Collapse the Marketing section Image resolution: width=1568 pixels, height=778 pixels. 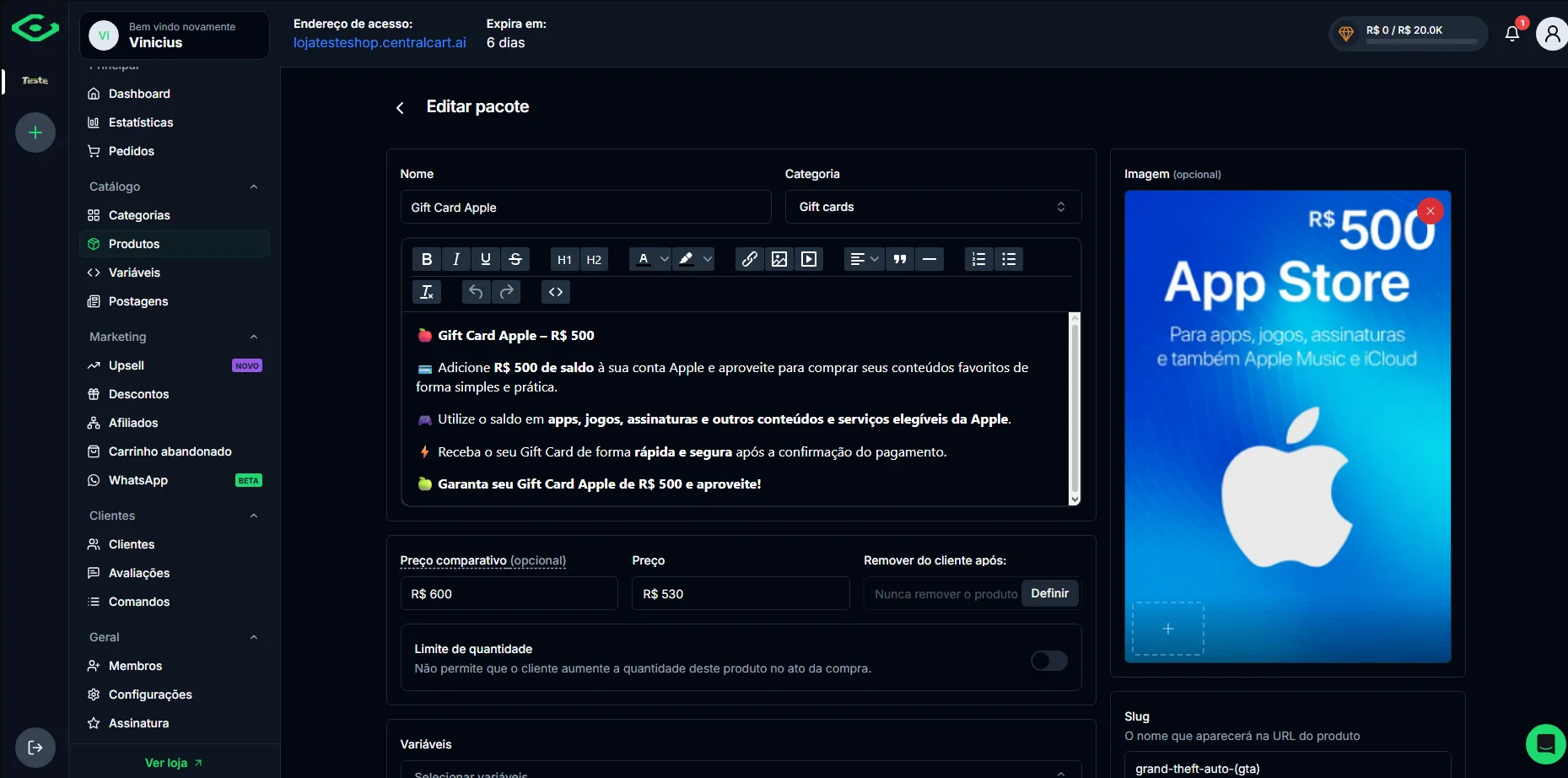point(254,337)
